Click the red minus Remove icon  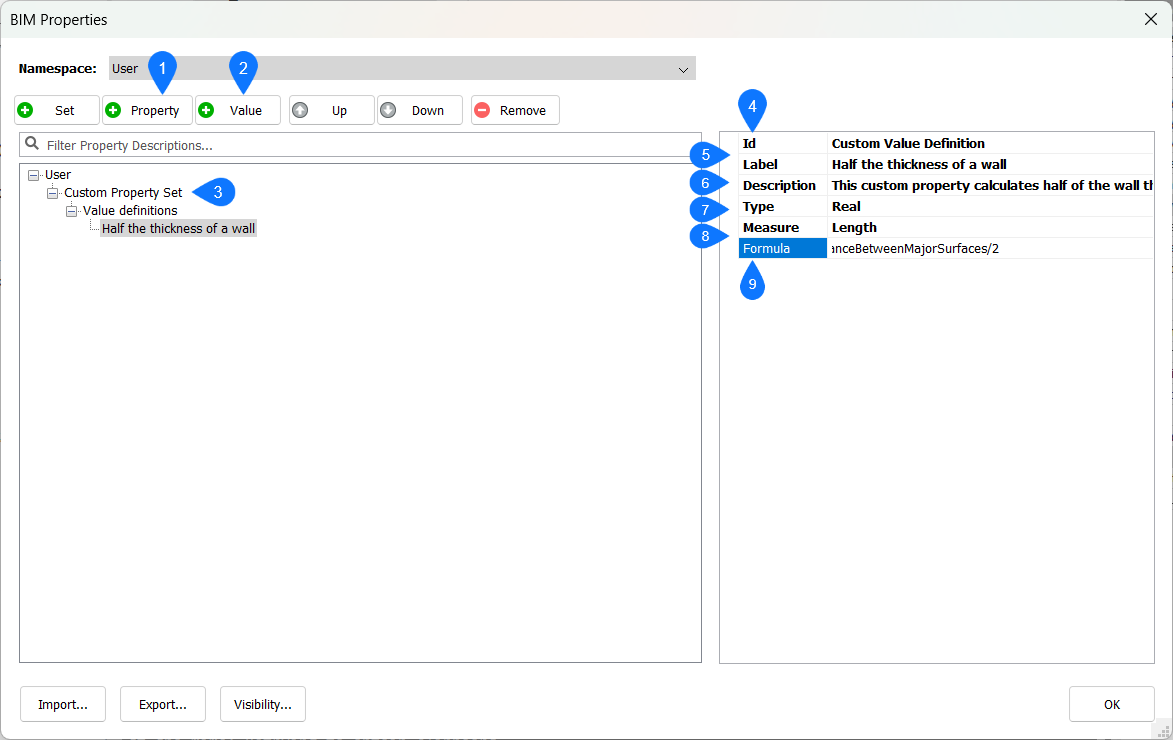tap(482, 110)
